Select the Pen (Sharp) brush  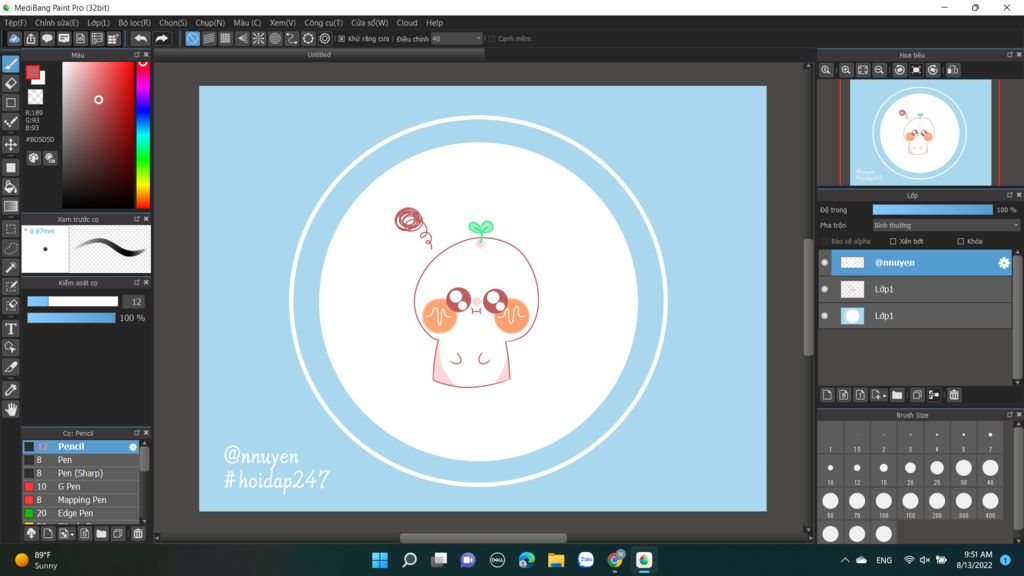81,473
